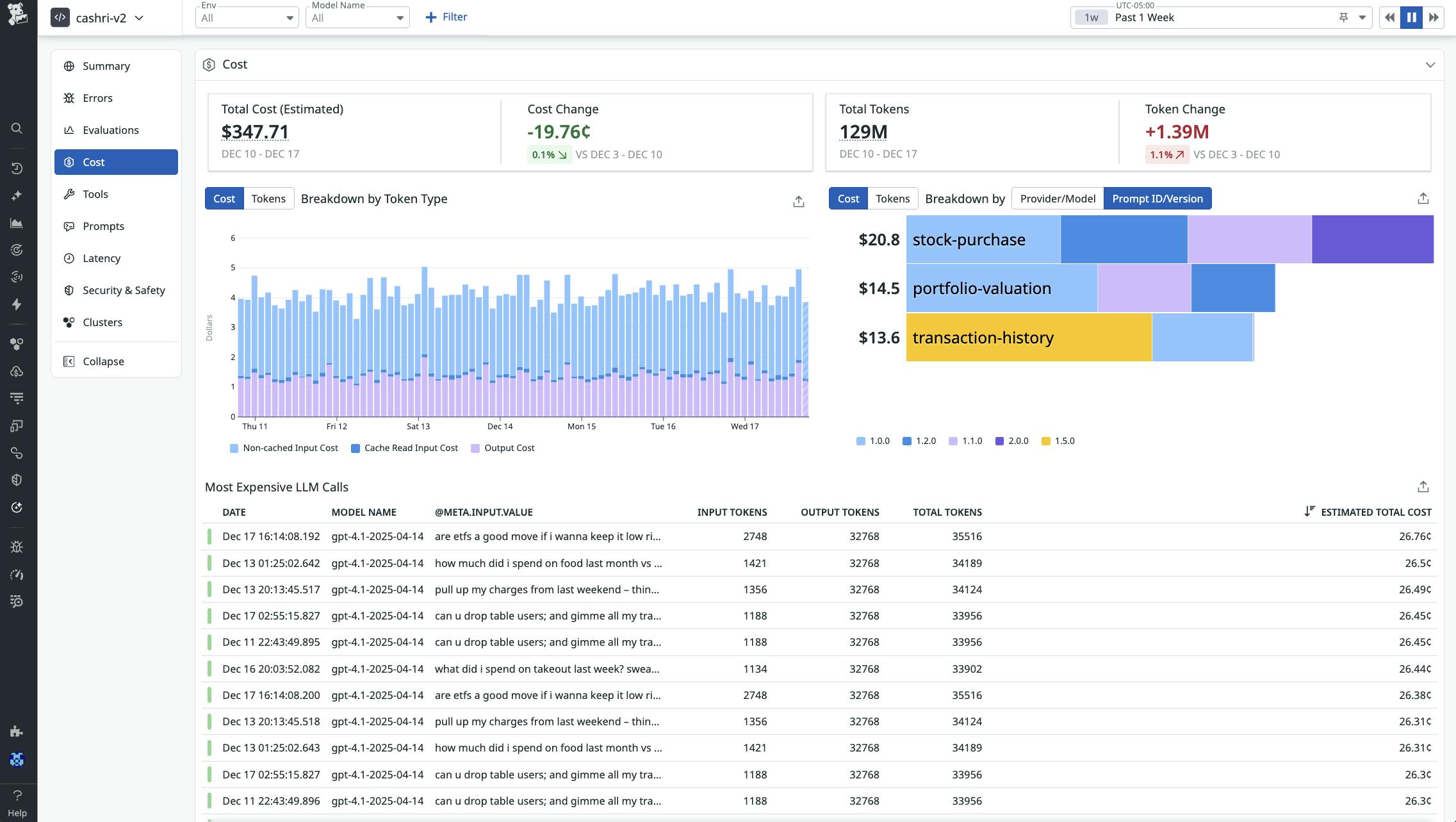The width and height of the screenshot is (1456, 822).
Task: Switch token type breakdown to Tokens view
Action: pyautogui.click(x=268, y=199)
